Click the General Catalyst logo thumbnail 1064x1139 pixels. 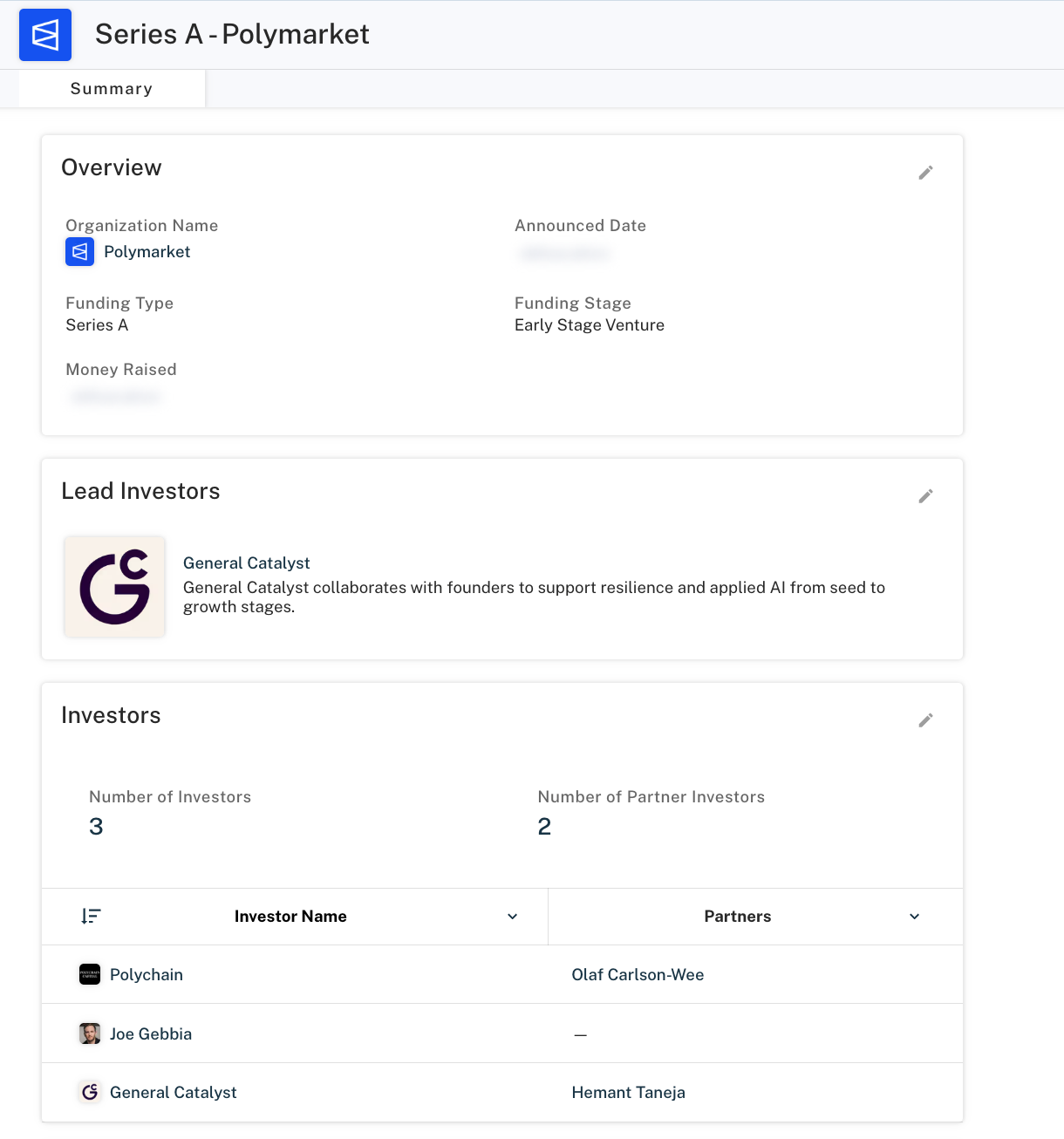[115, 587]
